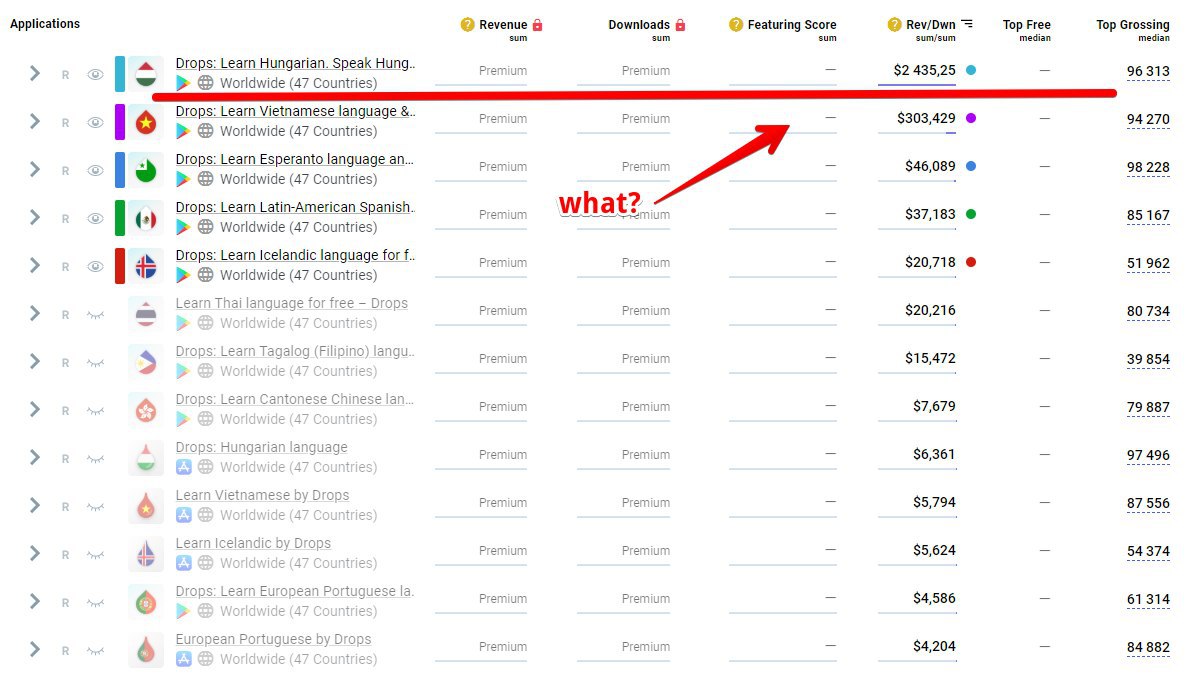Show Drops: Hungarian language row via closed eye
This screenshot has width=1204, height=678.
coord(95,459)
